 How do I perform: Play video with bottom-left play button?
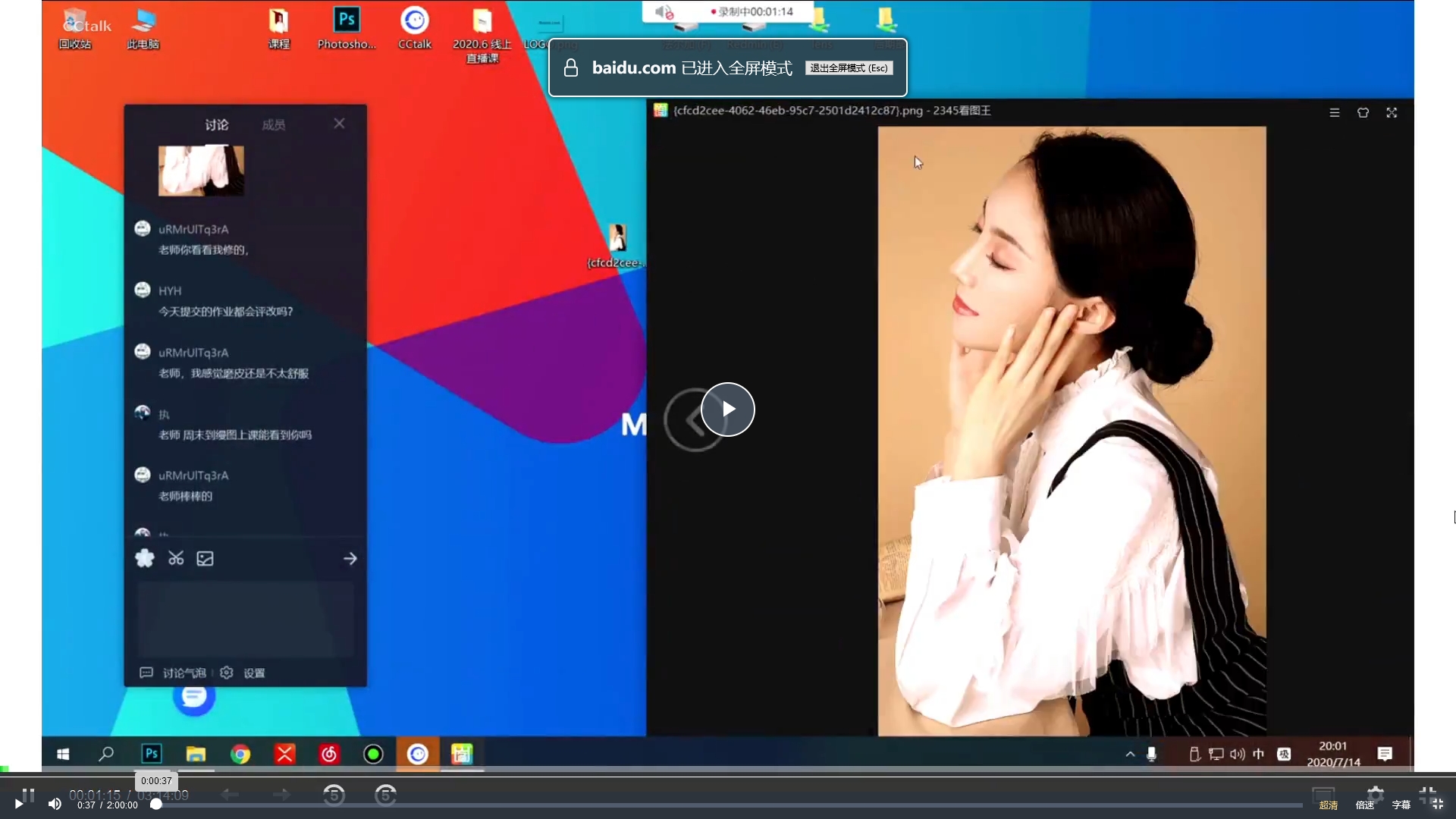click(18, 805)
